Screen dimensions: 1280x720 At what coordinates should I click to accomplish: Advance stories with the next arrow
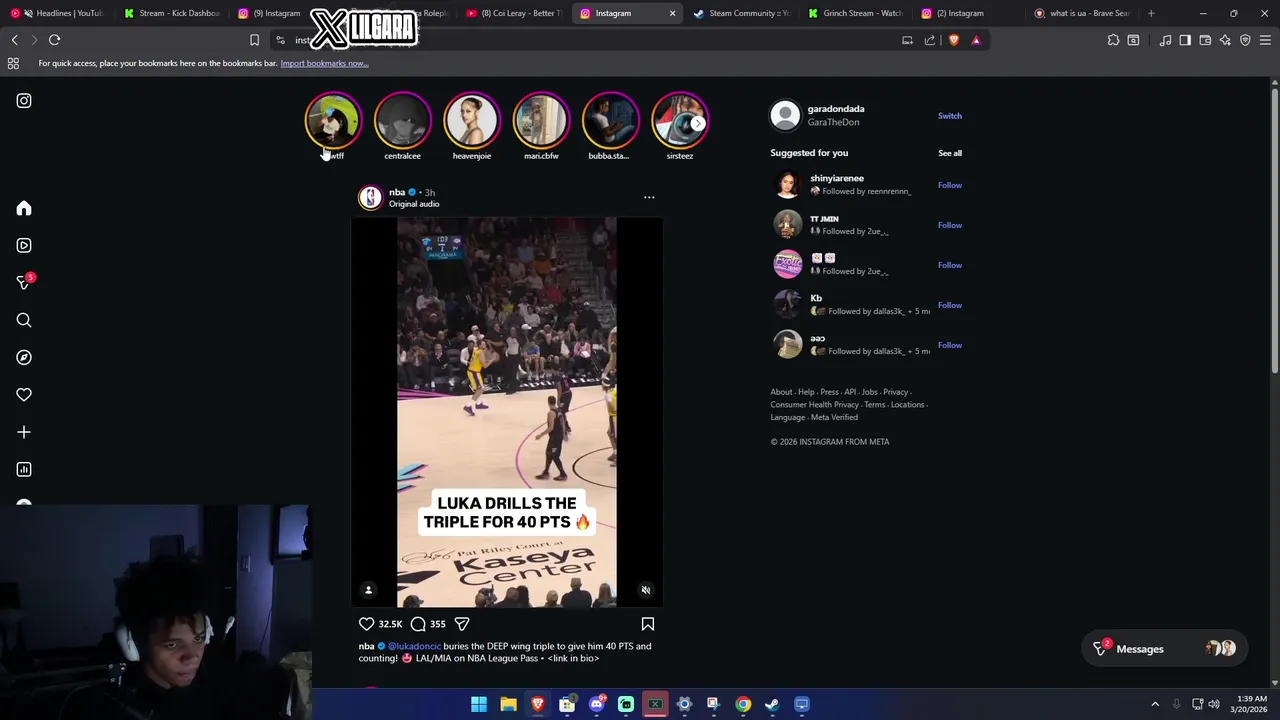tap(698, 124)
